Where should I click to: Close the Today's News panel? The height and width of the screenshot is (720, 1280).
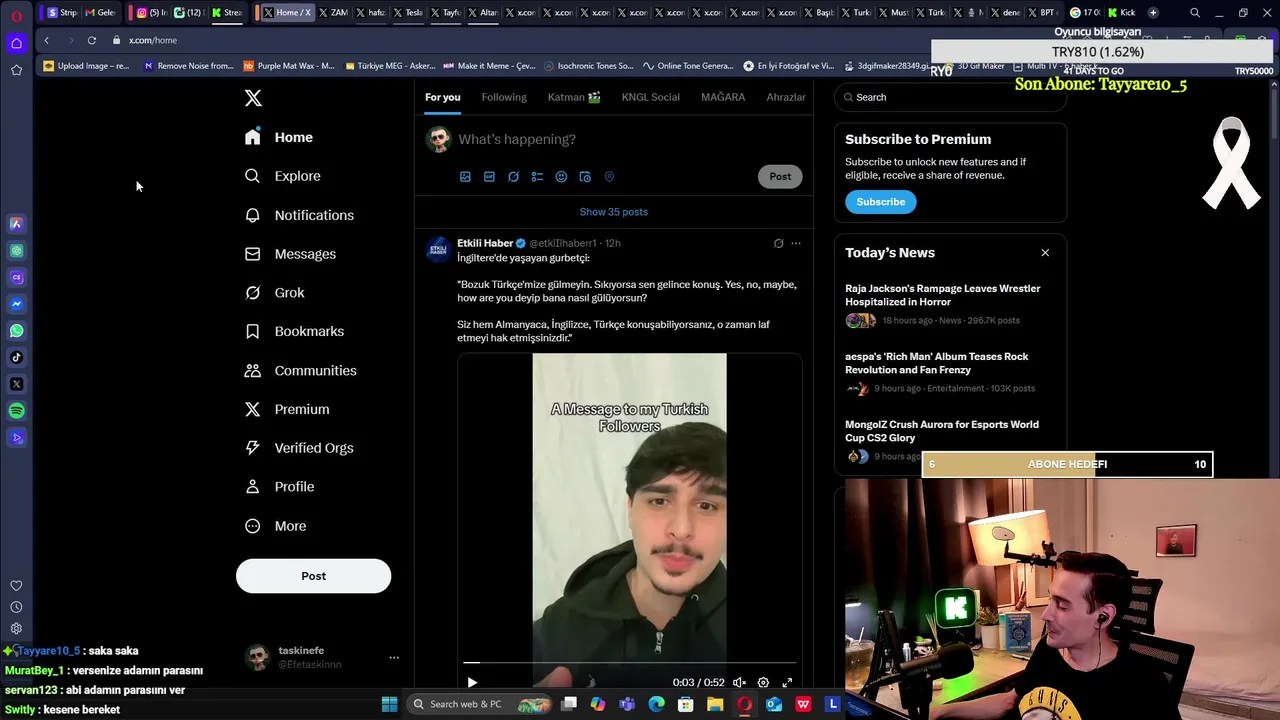[x=1045, y=253]
